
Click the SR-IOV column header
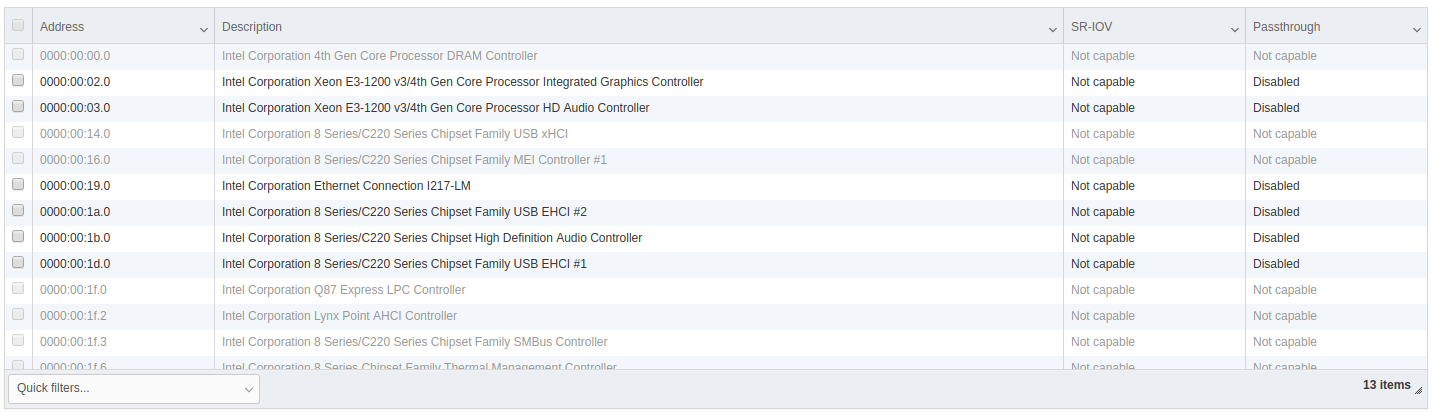pyautogui.click(x=1091, y=27)
